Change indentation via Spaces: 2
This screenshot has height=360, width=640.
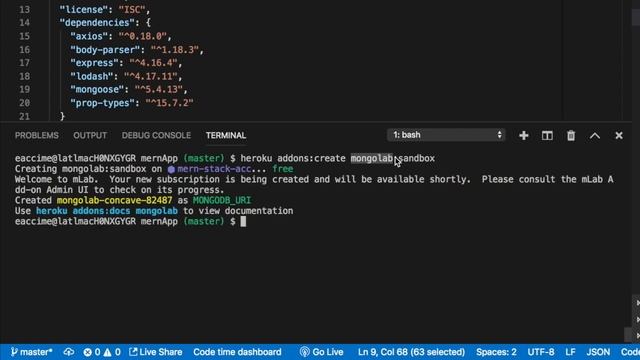(496, 352)
